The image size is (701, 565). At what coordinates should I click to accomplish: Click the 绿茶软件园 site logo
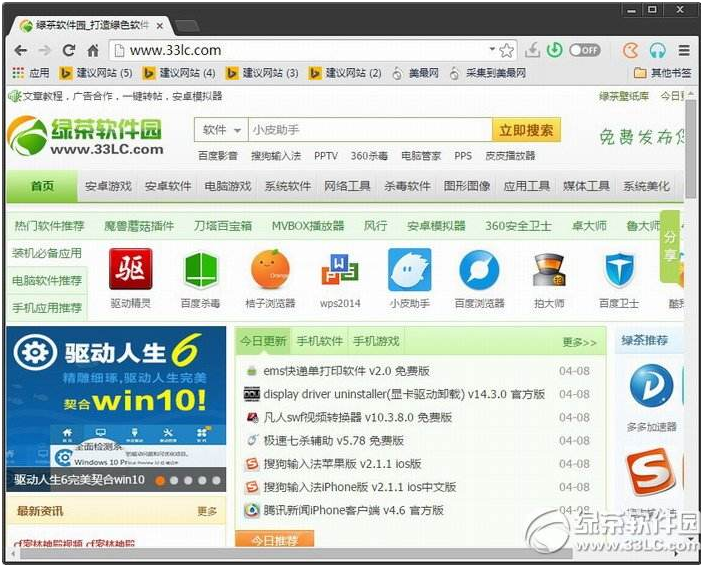[x=85, y=136]
